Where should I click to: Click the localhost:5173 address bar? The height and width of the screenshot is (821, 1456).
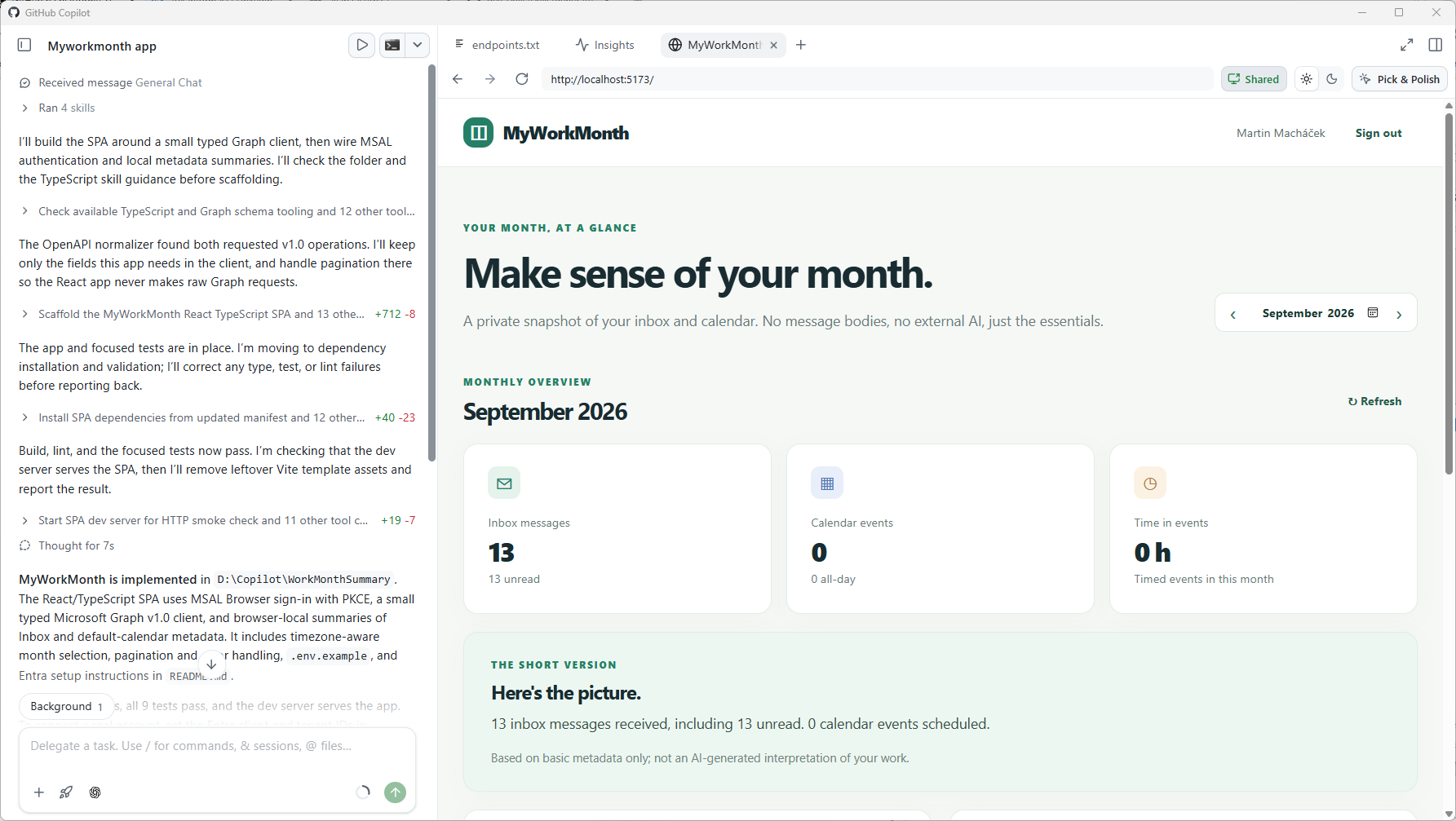click(877, 79)
